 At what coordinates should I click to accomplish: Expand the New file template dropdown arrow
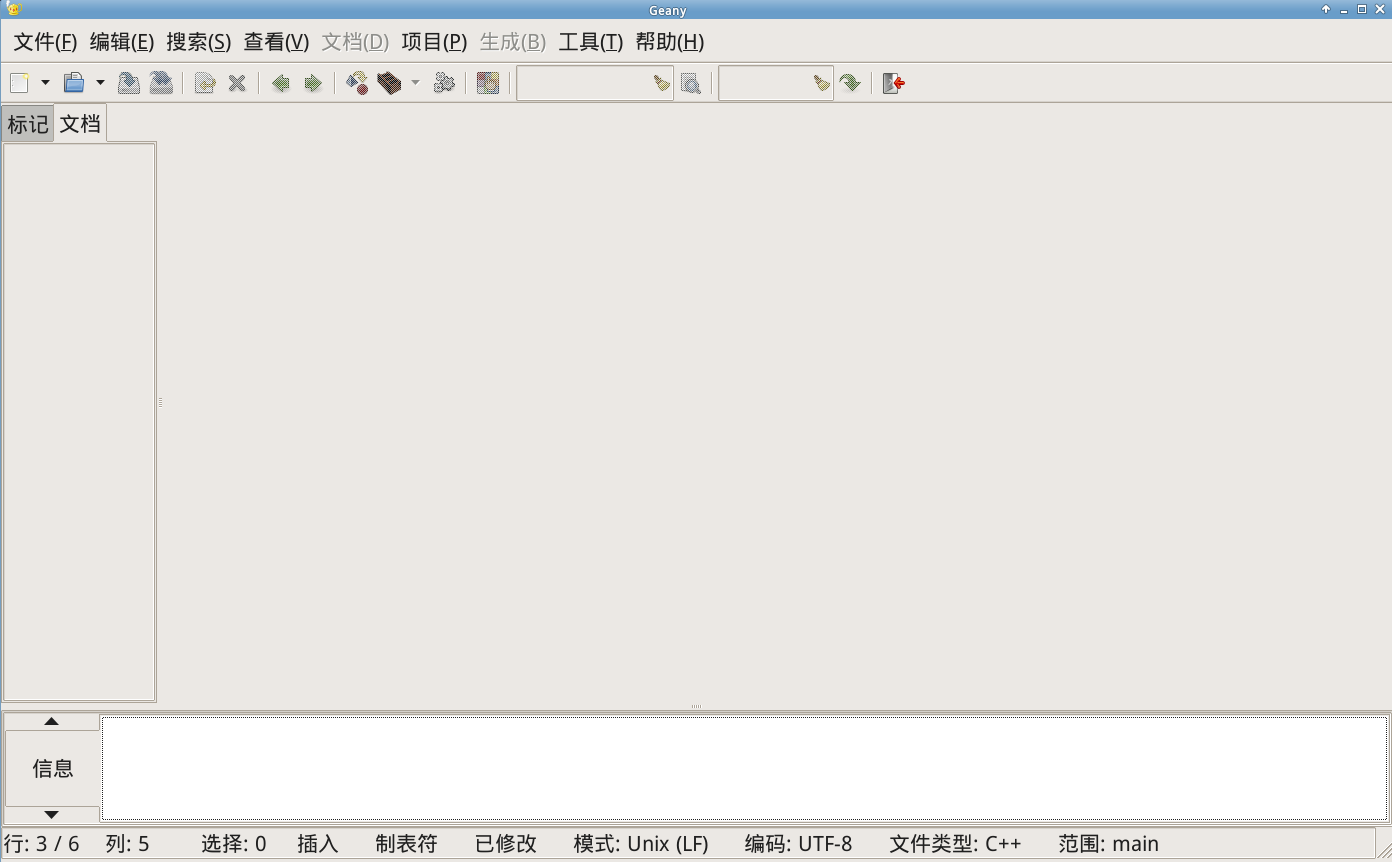45,83
